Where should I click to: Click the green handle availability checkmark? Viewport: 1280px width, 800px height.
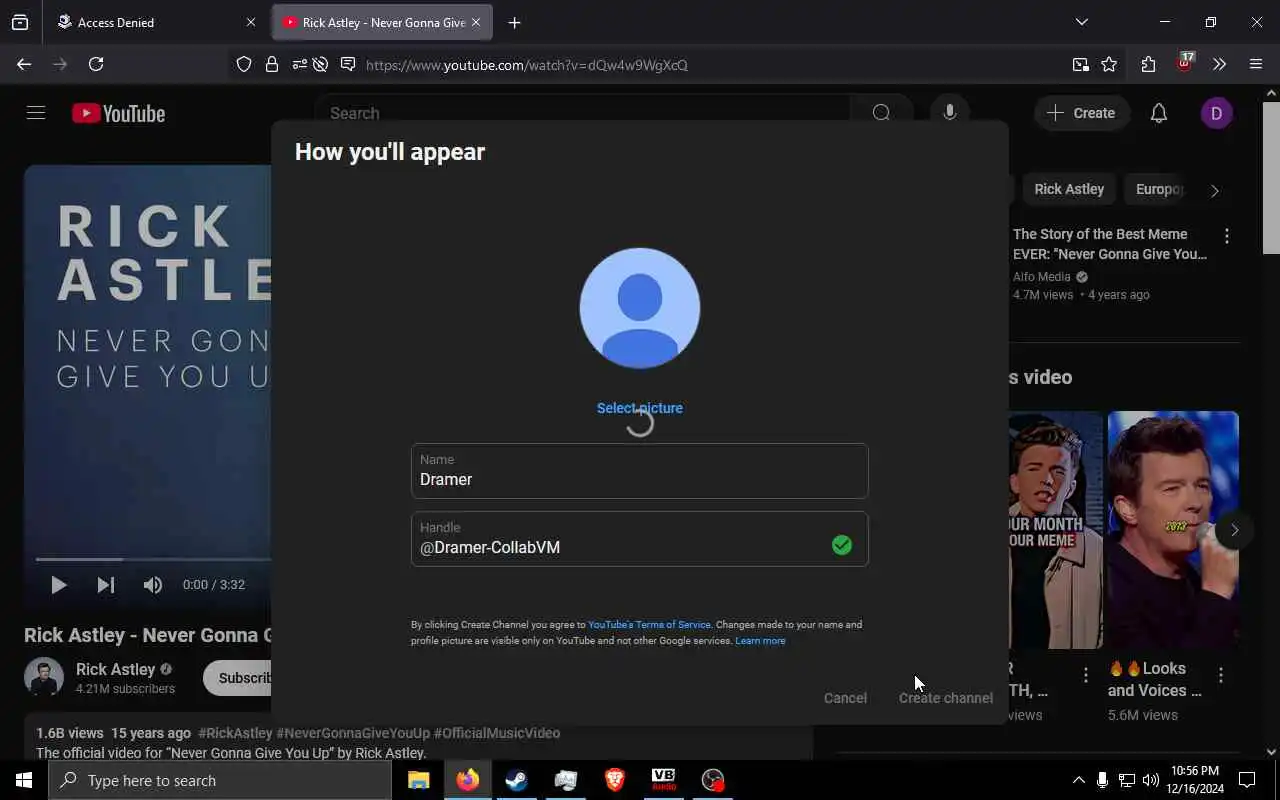click(x=842, y=545)
